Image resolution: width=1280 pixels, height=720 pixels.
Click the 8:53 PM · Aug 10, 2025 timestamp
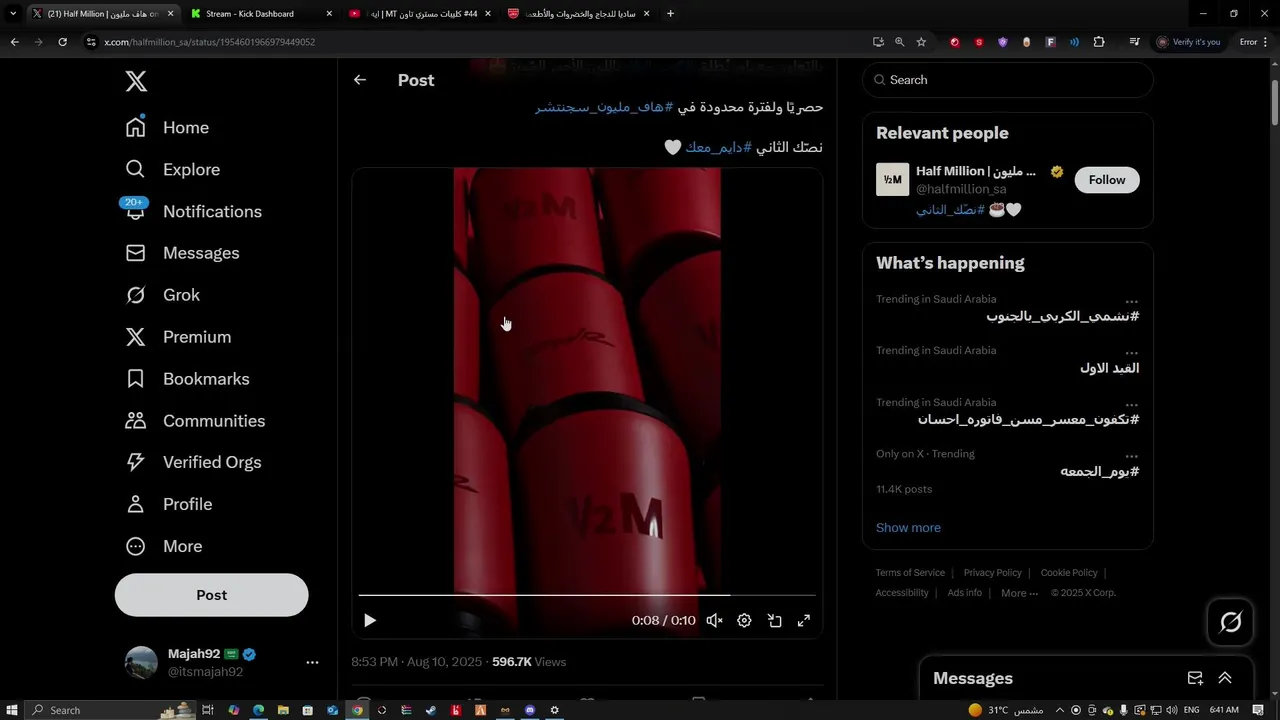pyautogui.click(x=416, y=662)
